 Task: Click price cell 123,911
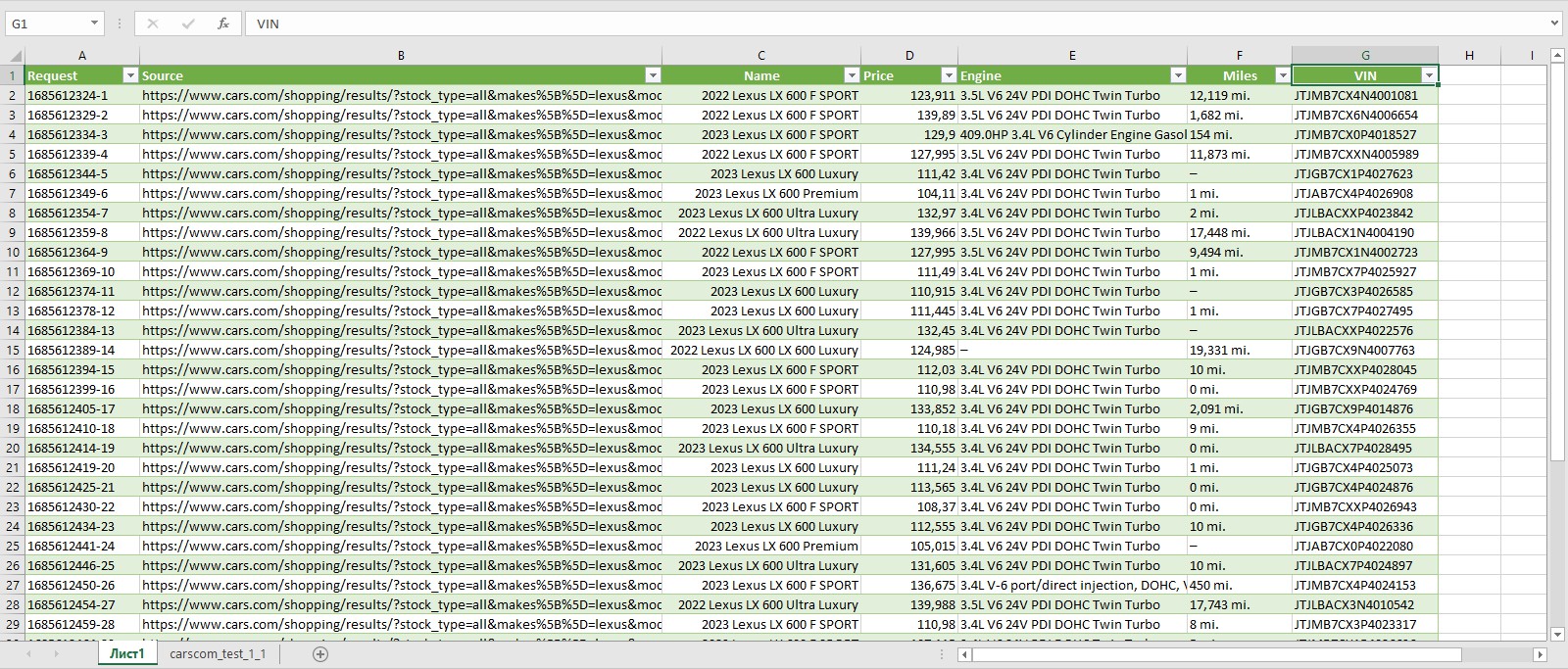point(909,95)
